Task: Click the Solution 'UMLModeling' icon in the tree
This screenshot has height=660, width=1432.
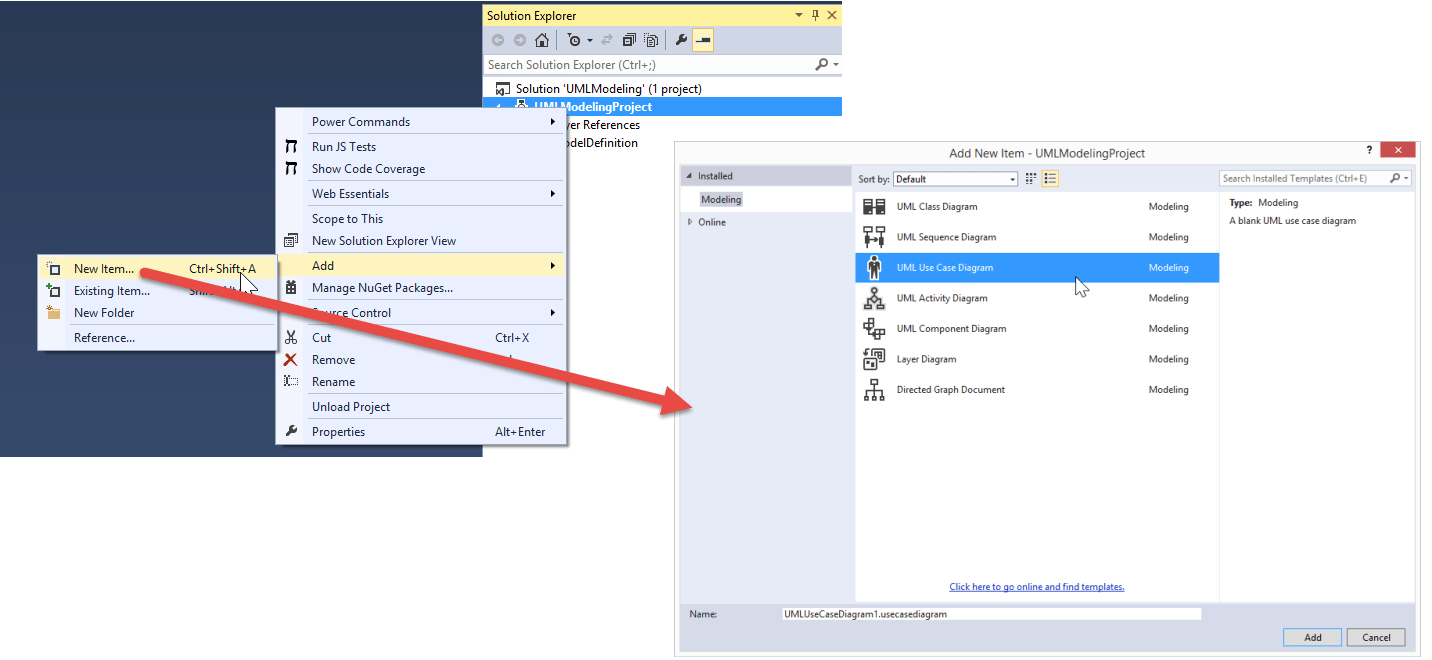Action: 503,89
